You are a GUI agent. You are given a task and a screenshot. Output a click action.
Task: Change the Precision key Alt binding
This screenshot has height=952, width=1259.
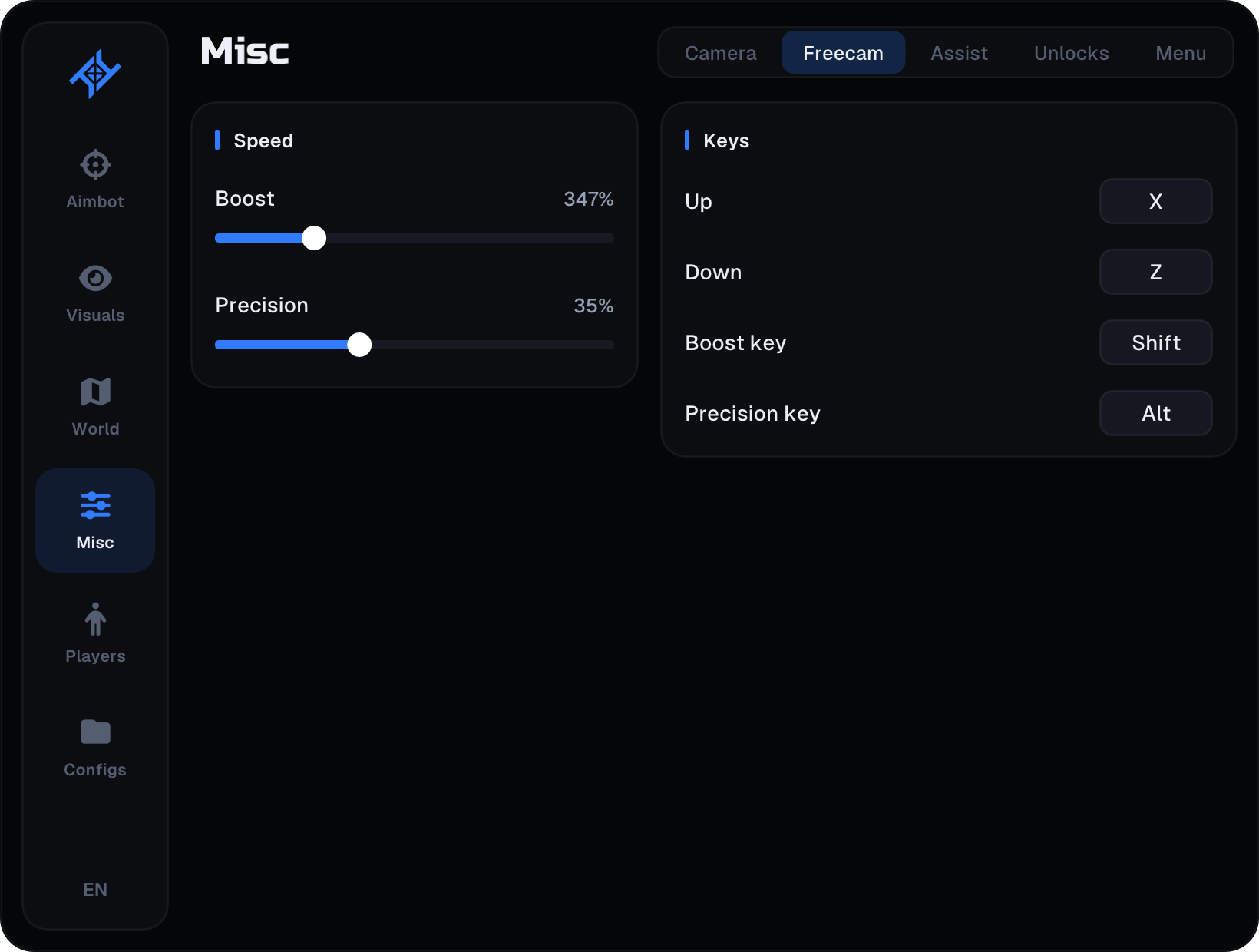pyautogui.click(x=1155, y=413)
